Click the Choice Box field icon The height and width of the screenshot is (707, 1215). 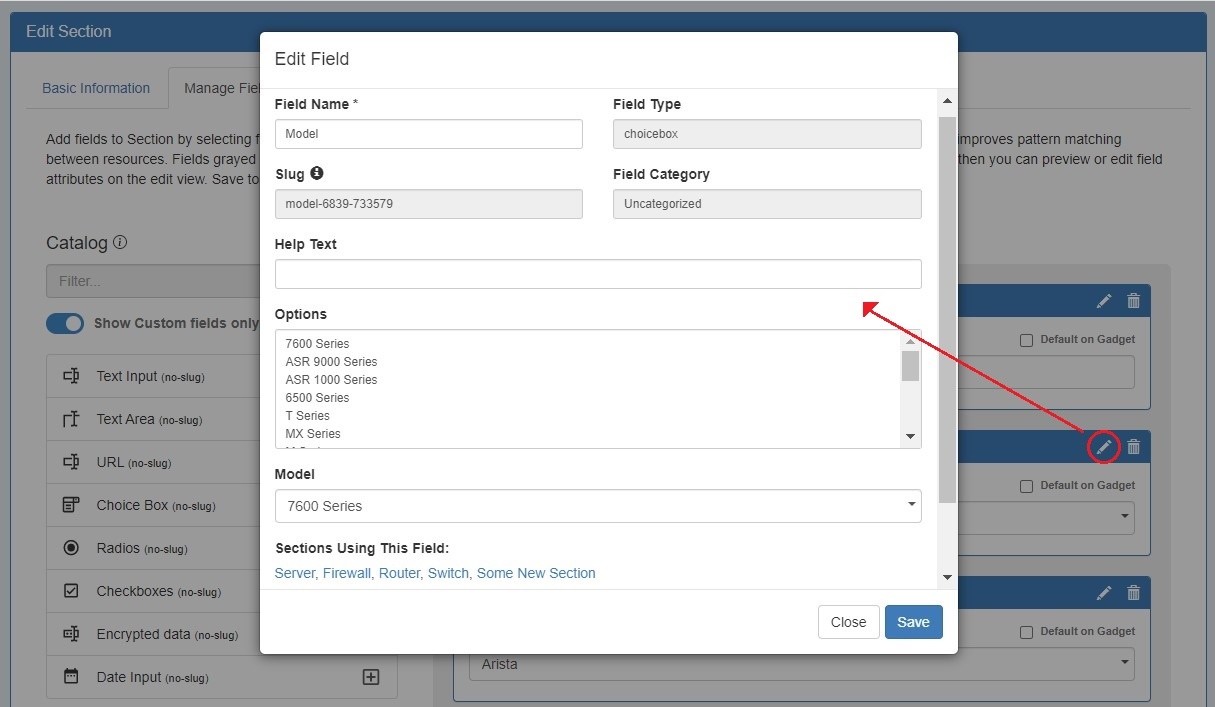coord(71,505)
